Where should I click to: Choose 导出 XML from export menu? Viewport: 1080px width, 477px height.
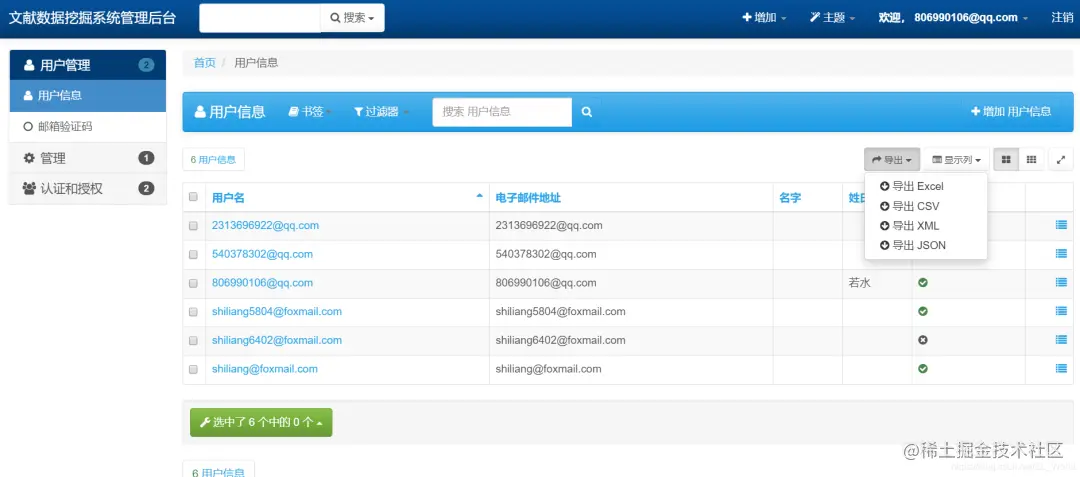[909, 226]
